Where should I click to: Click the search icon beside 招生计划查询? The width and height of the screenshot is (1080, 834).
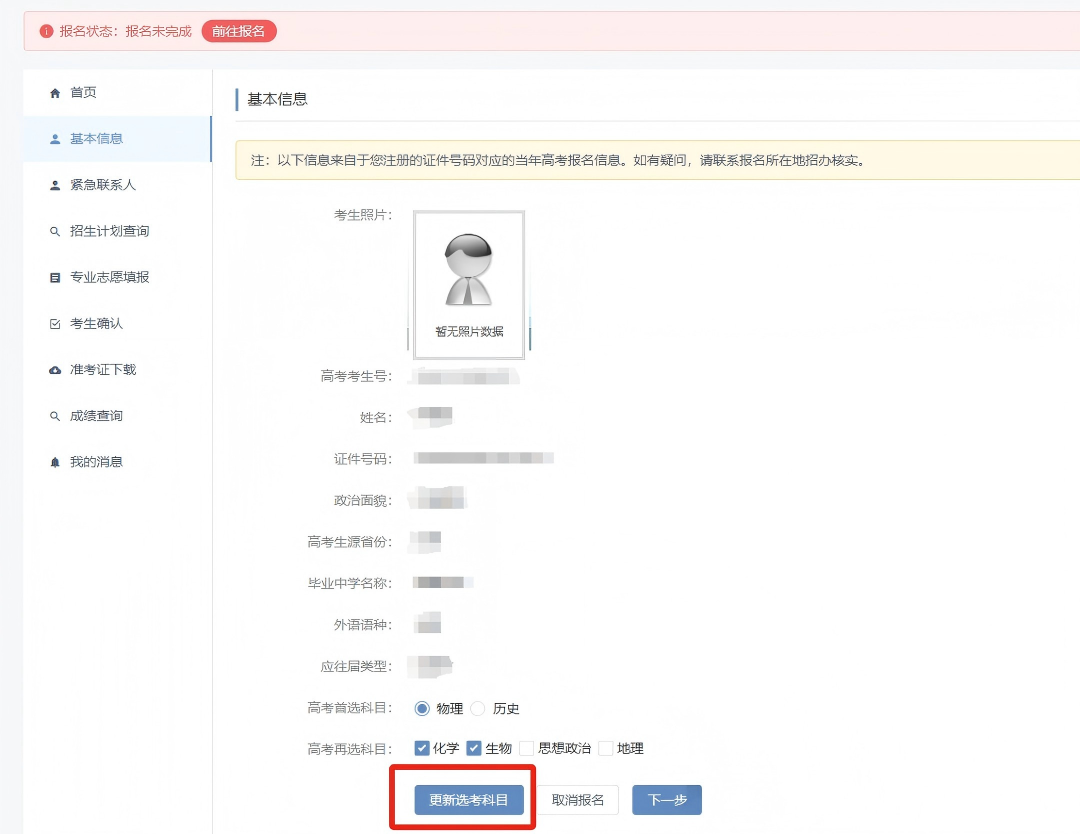55,231
